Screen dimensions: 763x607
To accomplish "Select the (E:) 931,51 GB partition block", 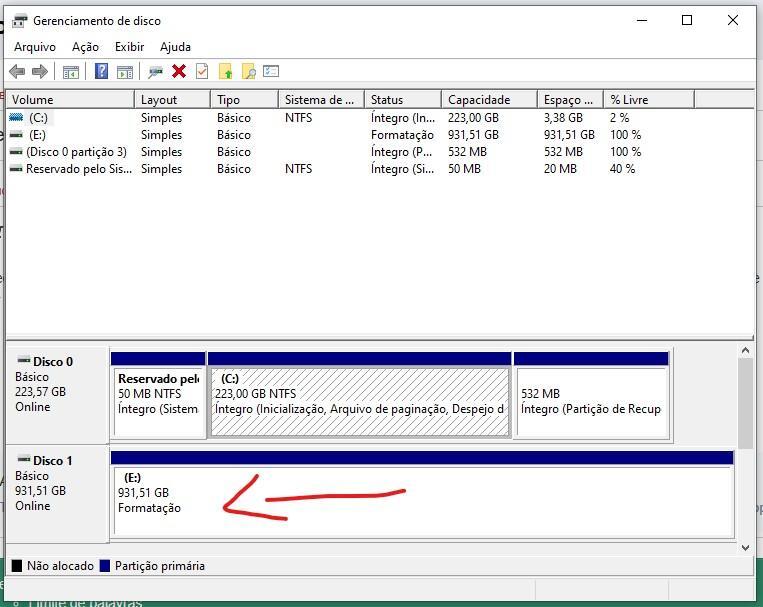I will 422,495.
